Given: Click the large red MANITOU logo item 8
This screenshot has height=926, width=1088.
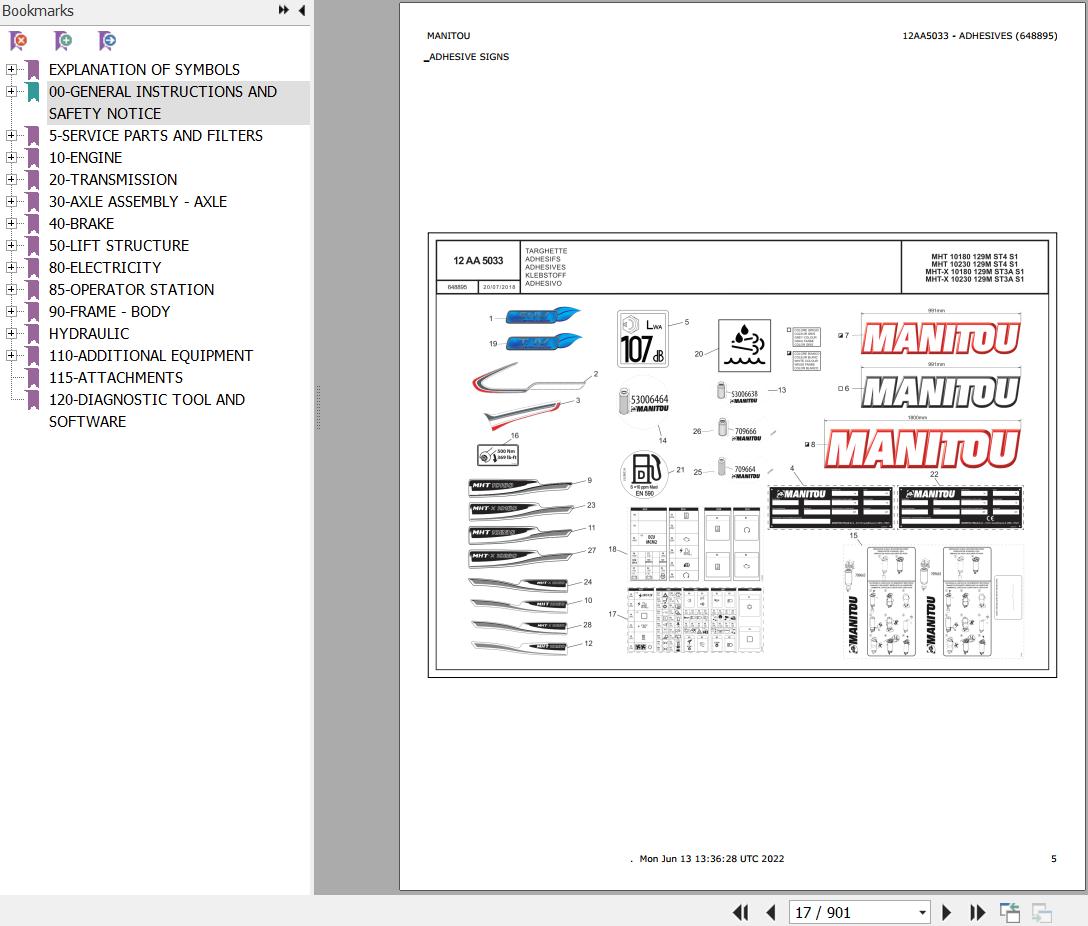Looking at the screenshot, I should pos(922,448).
